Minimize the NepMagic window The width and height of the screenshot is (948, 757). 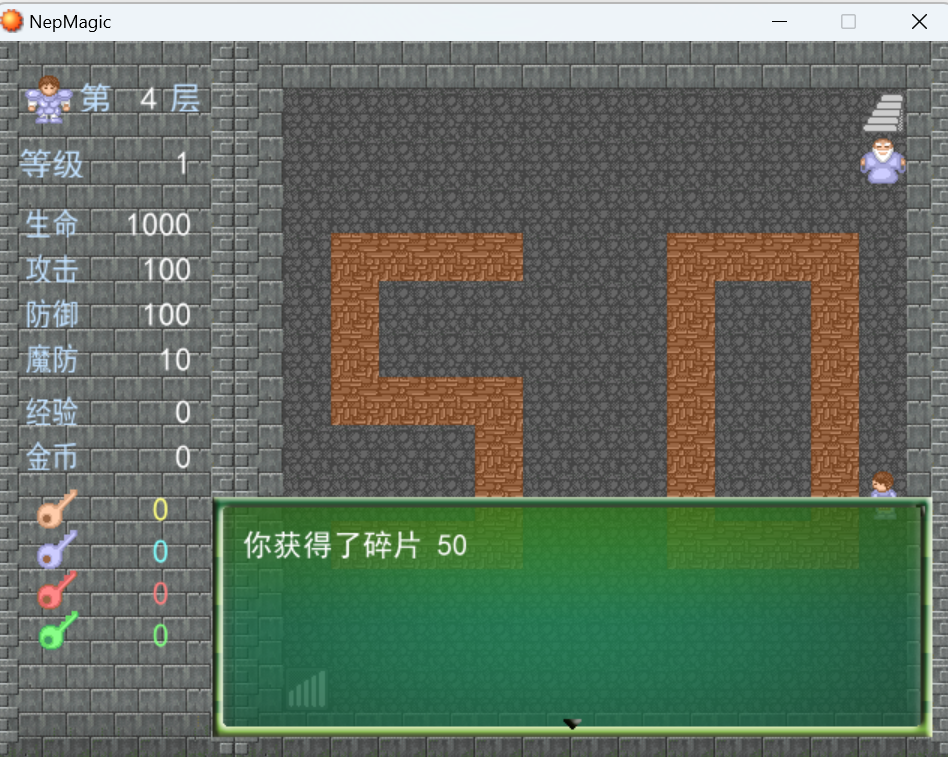(779, 22)
